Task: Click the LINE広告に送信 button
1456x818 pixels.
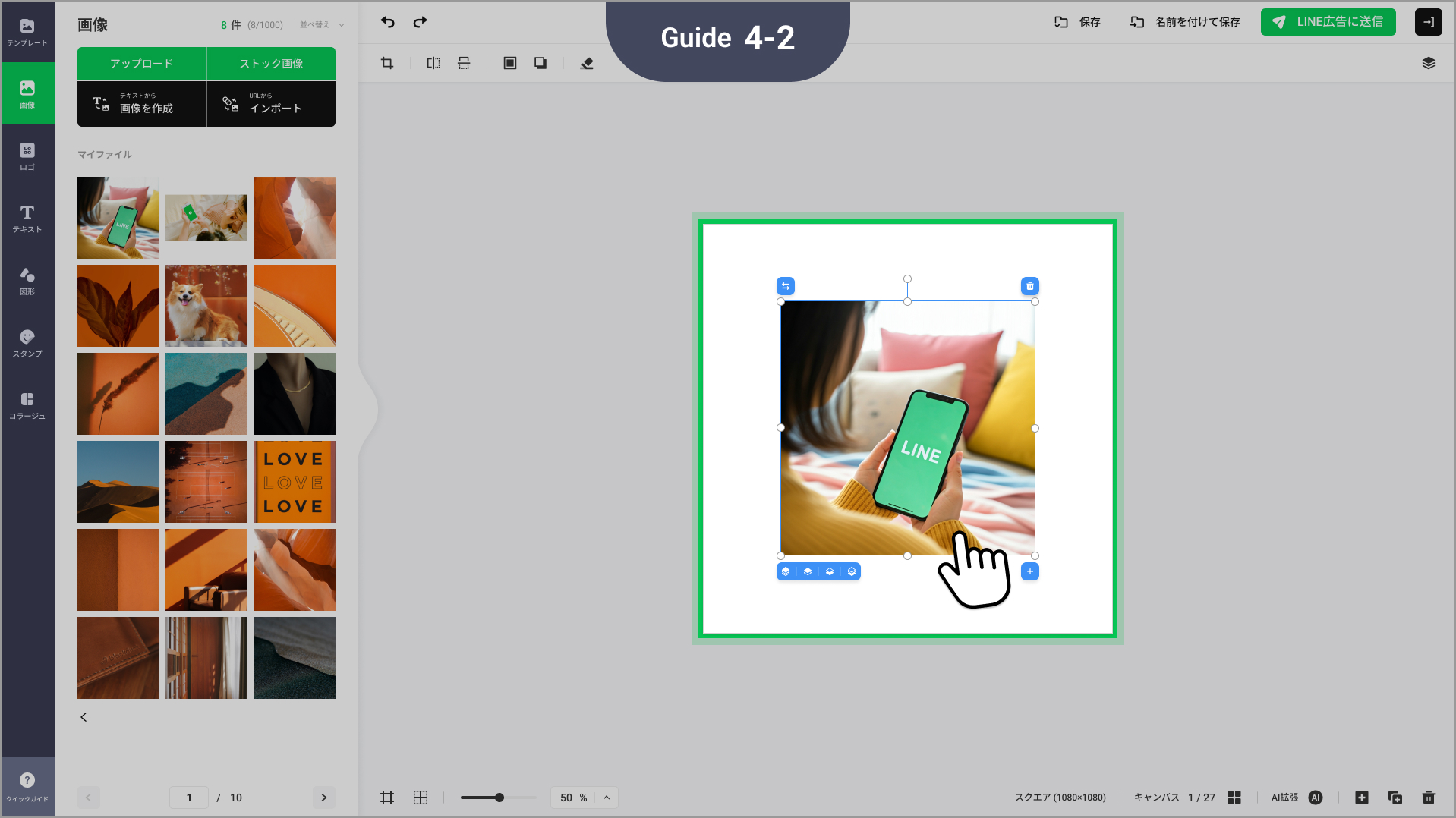Action: [x=1328, y=22]
